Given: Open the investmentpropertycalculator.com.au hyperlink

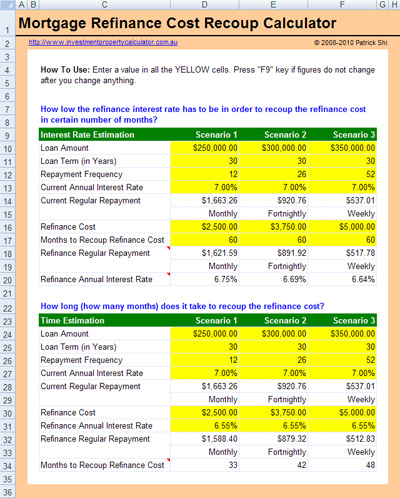Looking at the screenshot, I should point(103,42).
